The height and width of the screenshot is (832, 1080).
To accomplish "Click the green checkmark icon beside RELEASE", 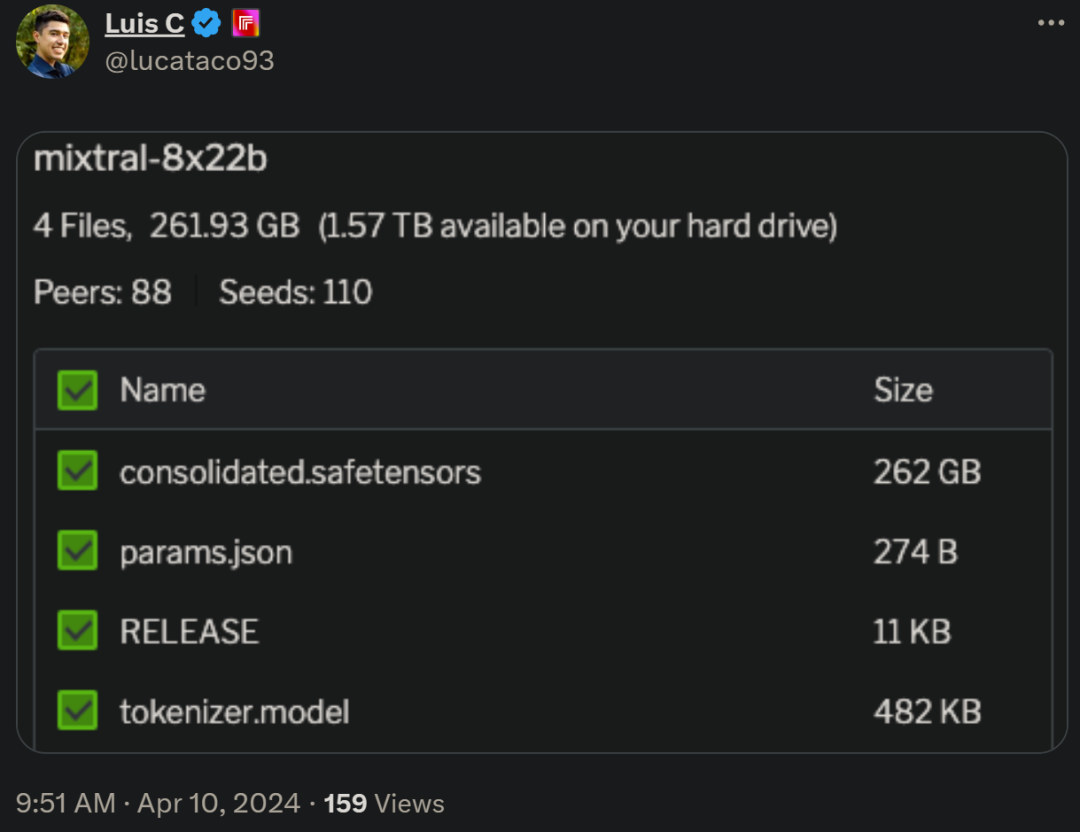I will (78, 631).
